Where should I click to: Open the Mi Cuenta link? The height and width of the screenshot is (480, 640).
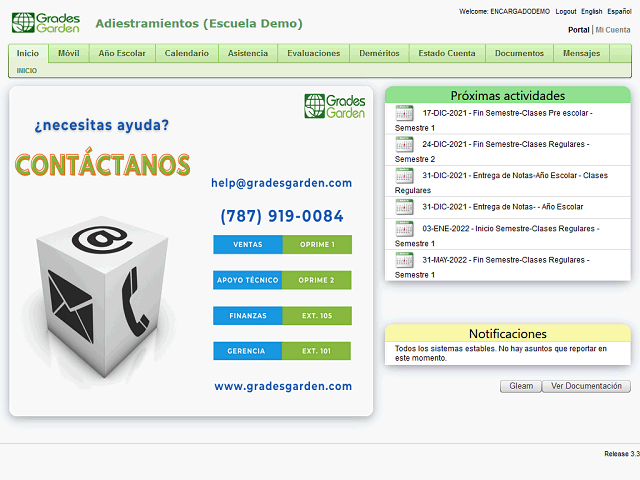tap(613, 30)
